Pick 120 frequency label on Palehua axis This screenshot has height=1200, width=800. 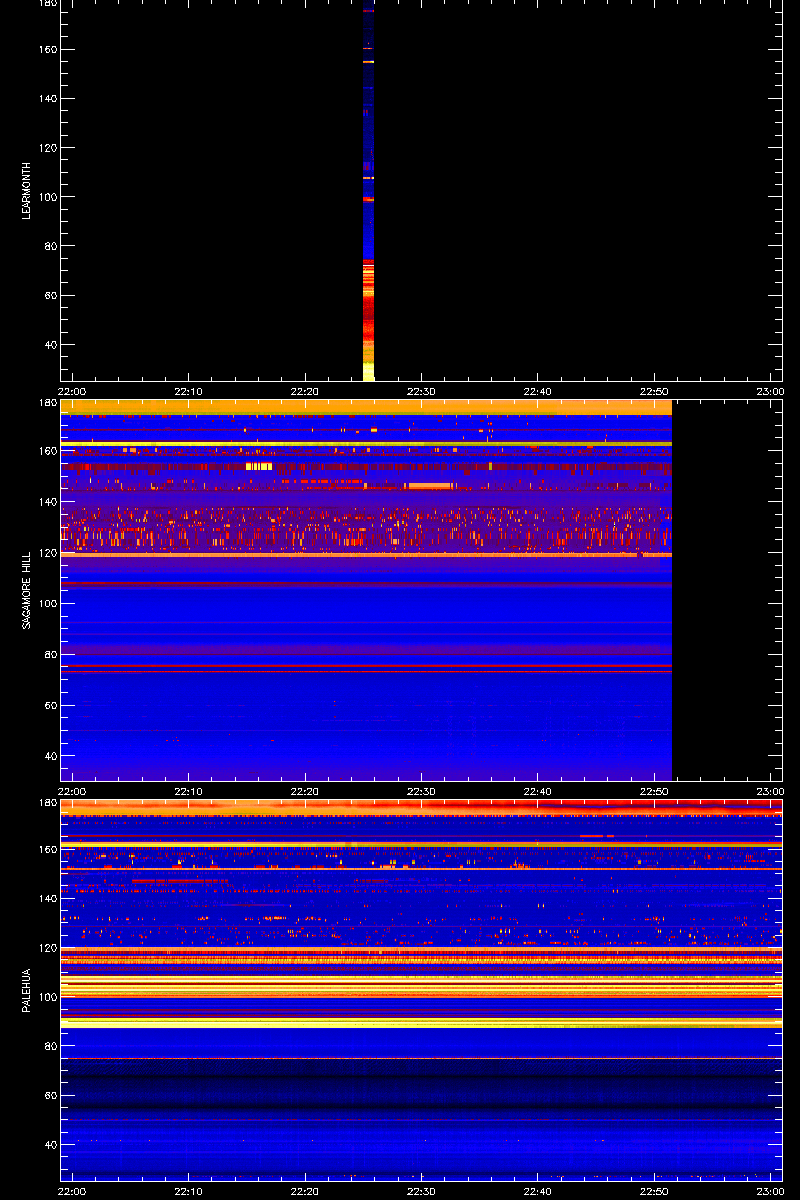[46, 947]
